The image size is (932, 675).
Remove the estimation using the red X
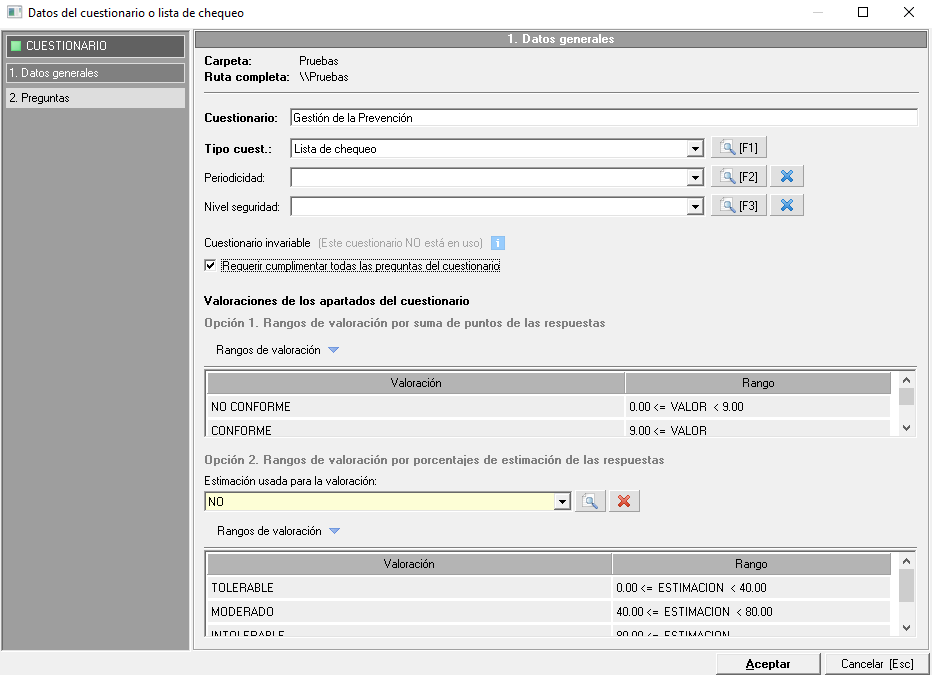click(x=624, y=501)
